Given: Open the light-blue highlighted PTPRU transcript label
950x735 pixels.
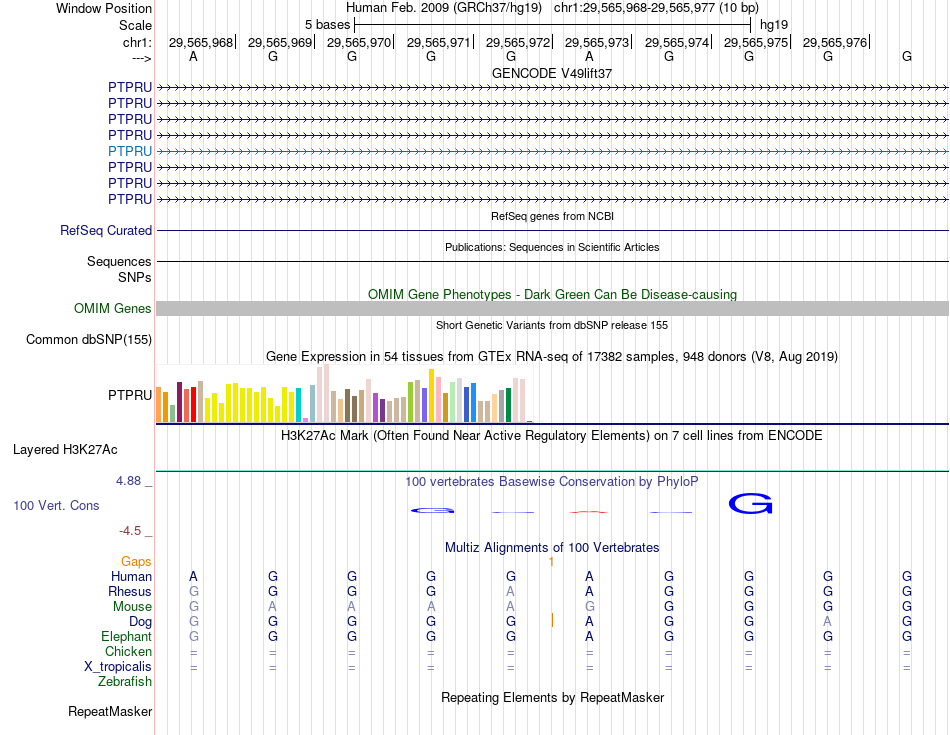Looking at the screenshot, I should point(130,151).
